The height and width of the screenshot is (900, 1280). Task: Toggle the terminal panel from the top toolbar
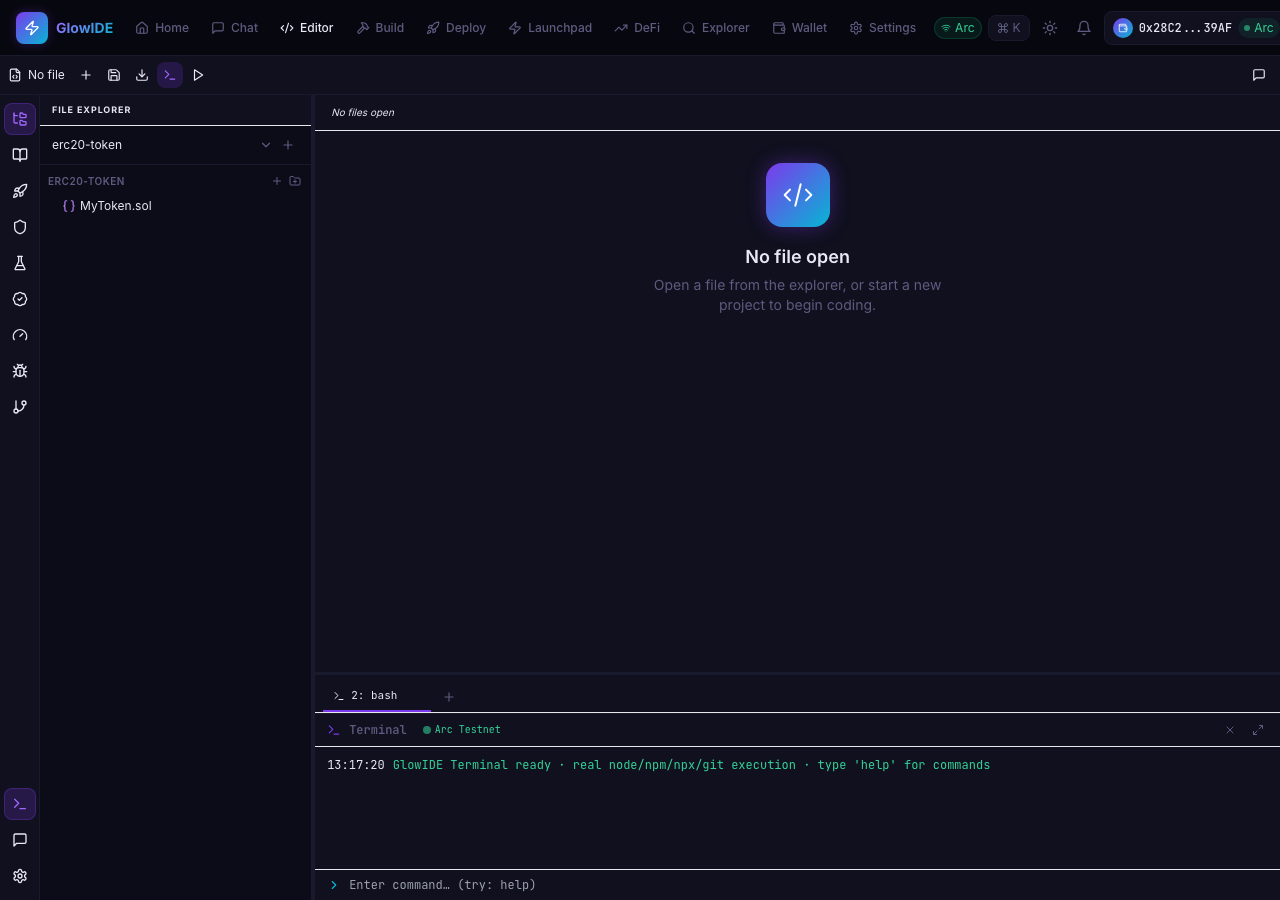click(170, 75)
